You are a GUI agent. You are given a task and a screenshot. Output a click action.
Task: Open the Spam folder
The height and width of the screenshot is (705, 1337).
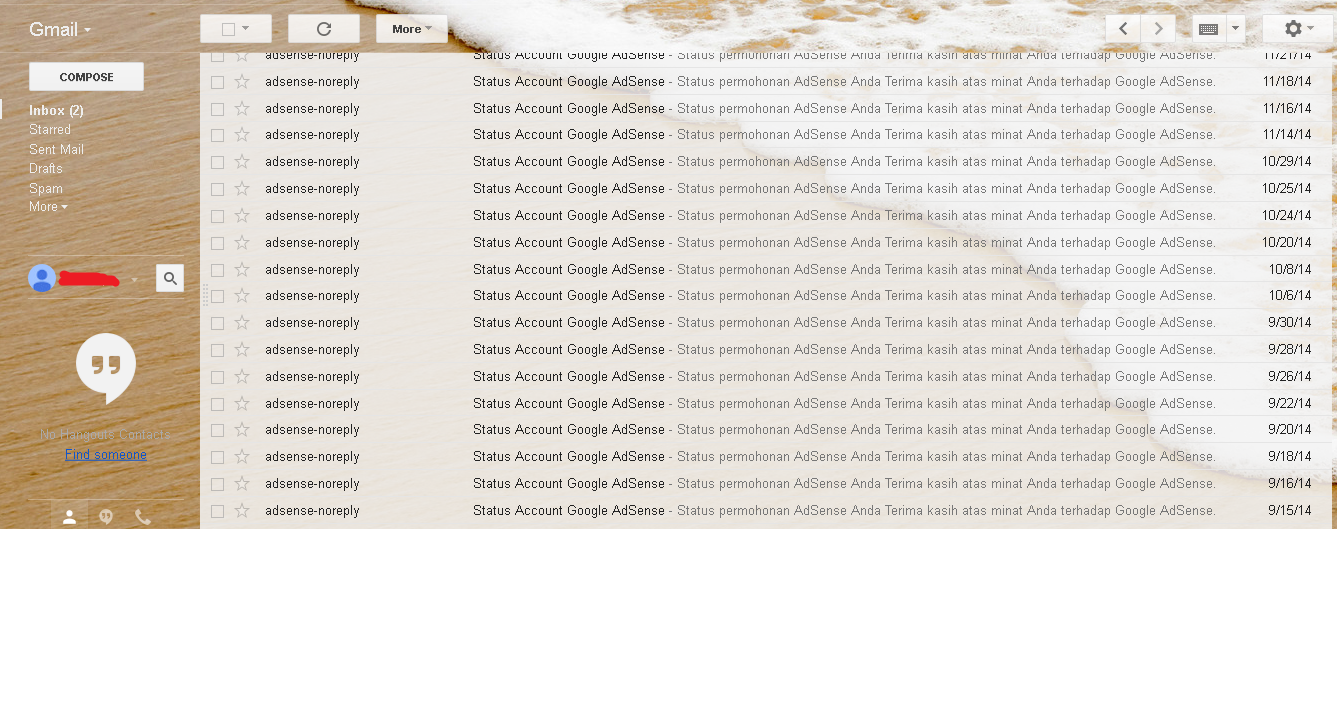46,188
